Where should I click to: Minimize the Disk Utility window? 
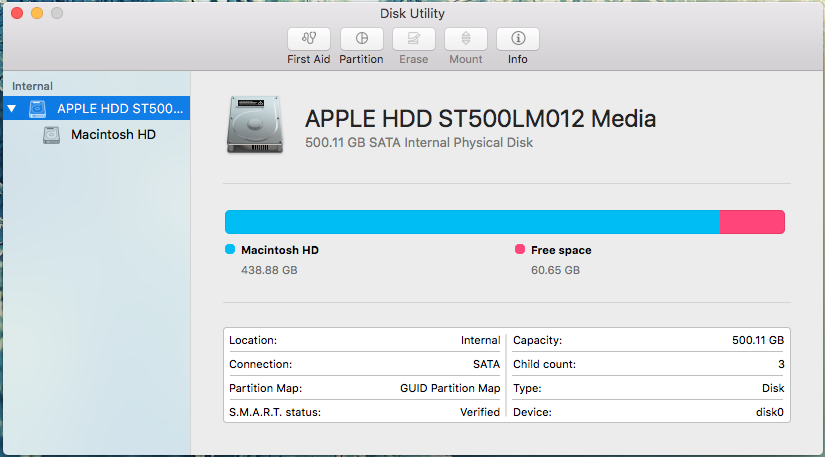pos(37,13)
